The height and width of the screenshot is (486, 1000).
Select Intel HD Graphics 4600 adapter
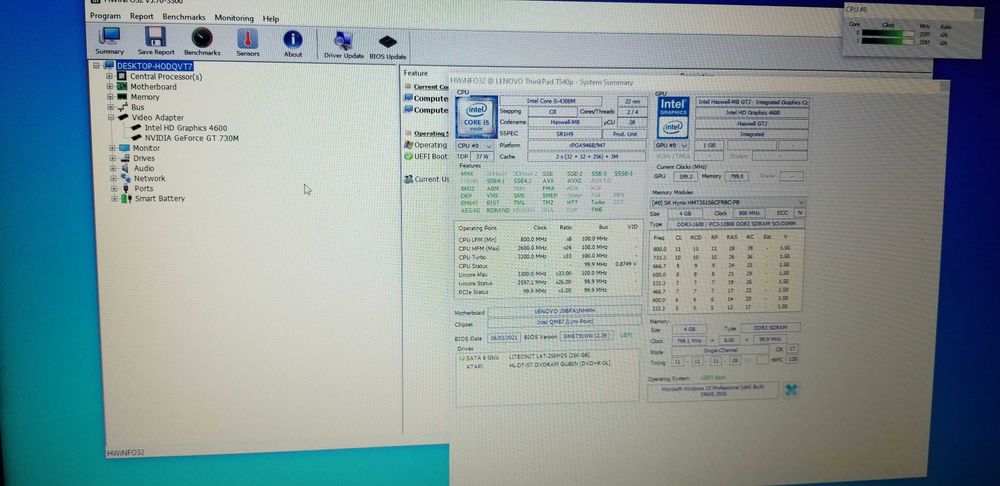pyautogui.click(x=186, y=128)
